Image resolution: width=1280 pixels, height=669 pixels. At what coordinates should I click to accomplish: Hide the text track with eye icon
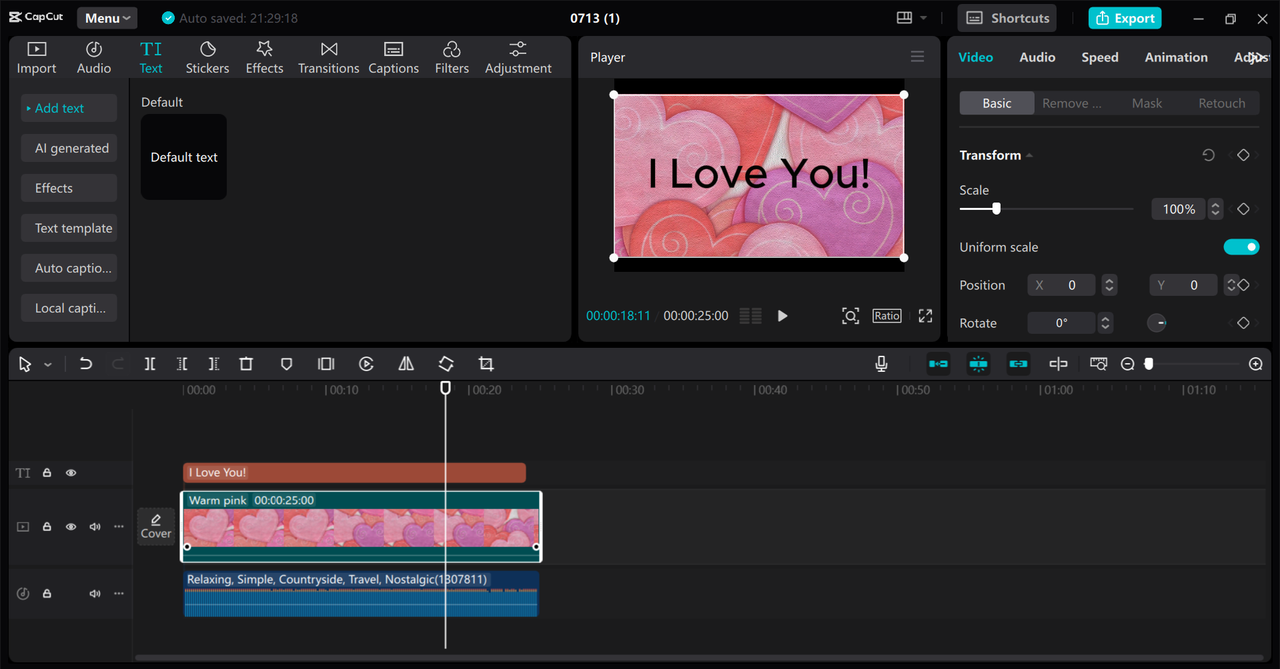point(71,473)
